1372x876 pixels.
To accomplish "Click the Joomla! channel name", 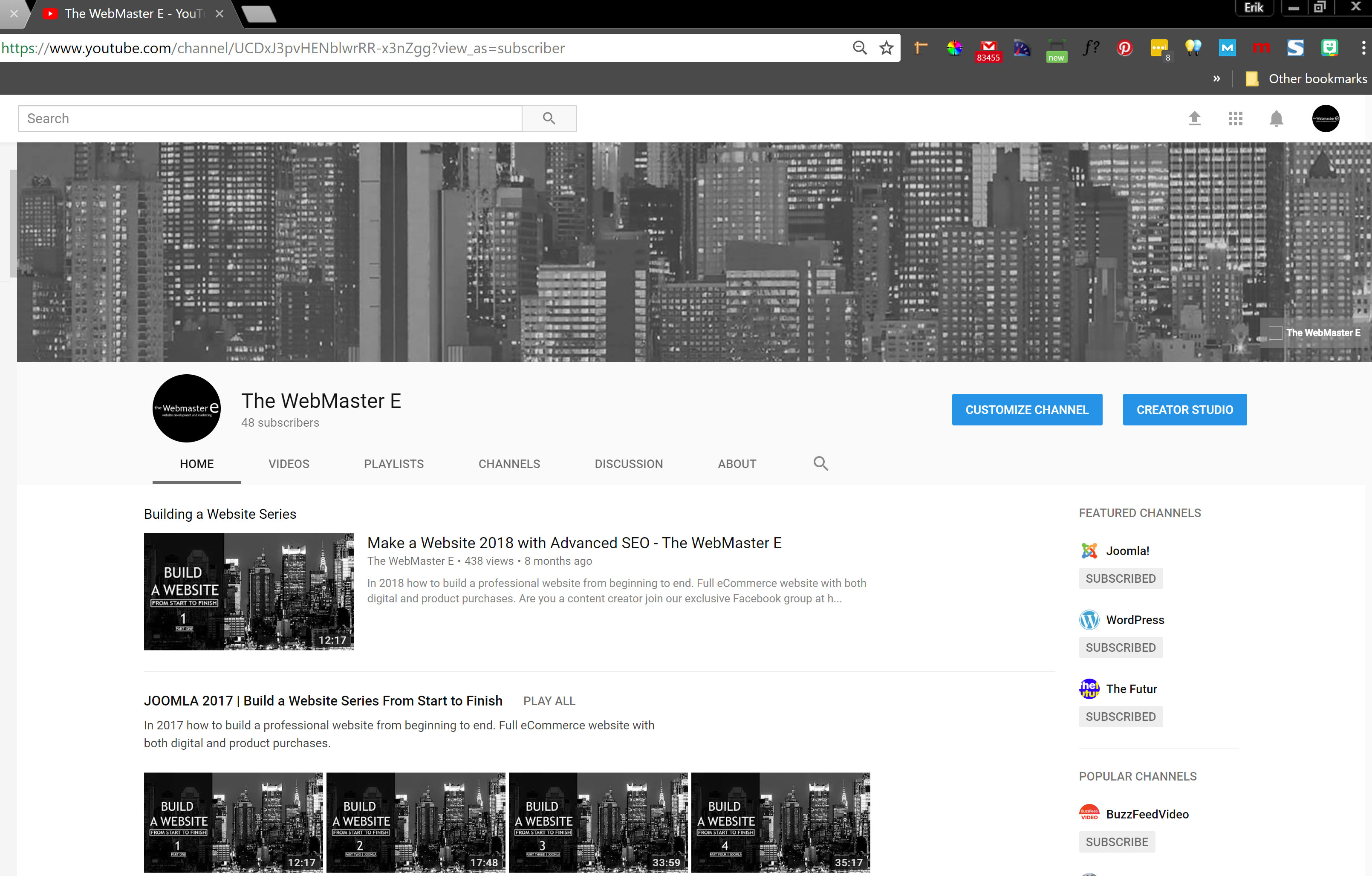I will click(x=1127, y=551).
